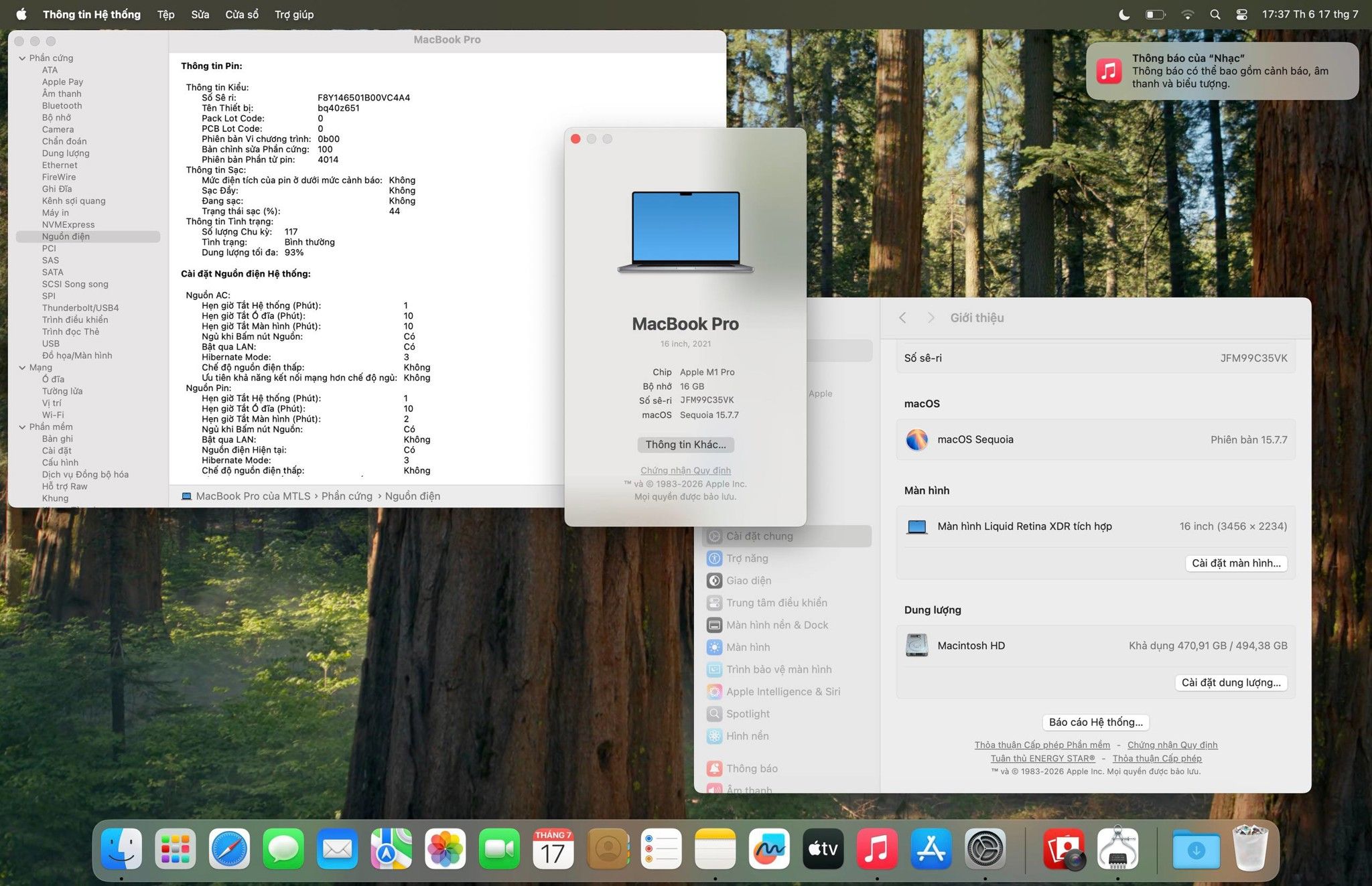Viewport: 1372px width, 886px height.
Task: Open the Thỏa thuận Cấp phép Phần mềm link
Action: click(1042, 745)
